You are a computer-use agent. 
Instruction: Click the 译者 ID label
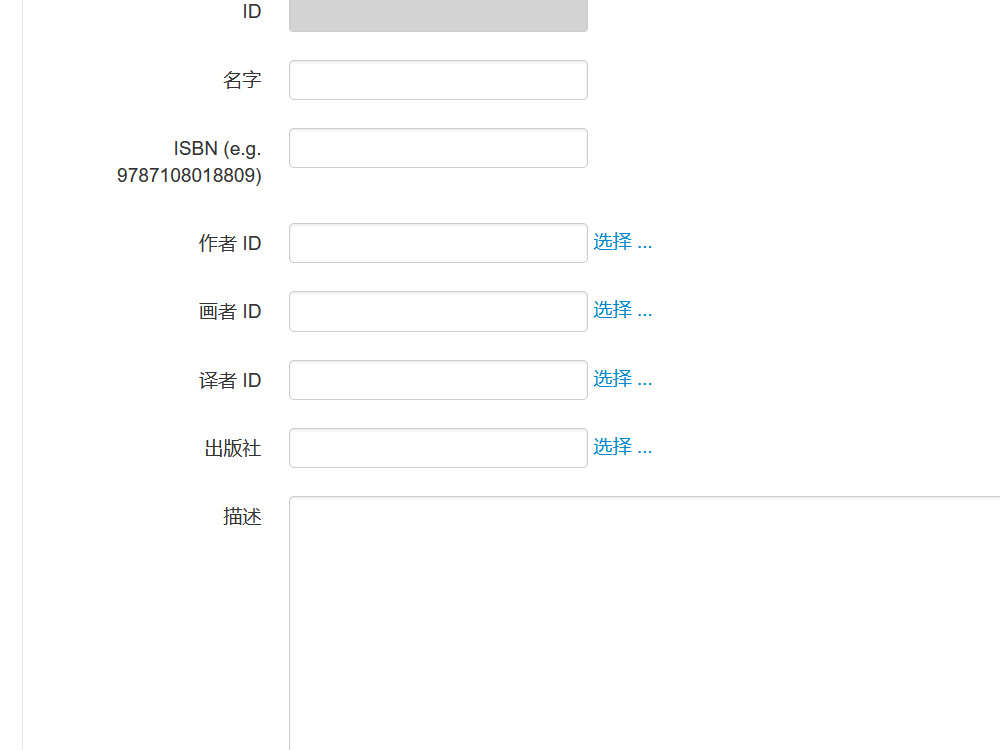pyautogui.click(x=230, y=379)
